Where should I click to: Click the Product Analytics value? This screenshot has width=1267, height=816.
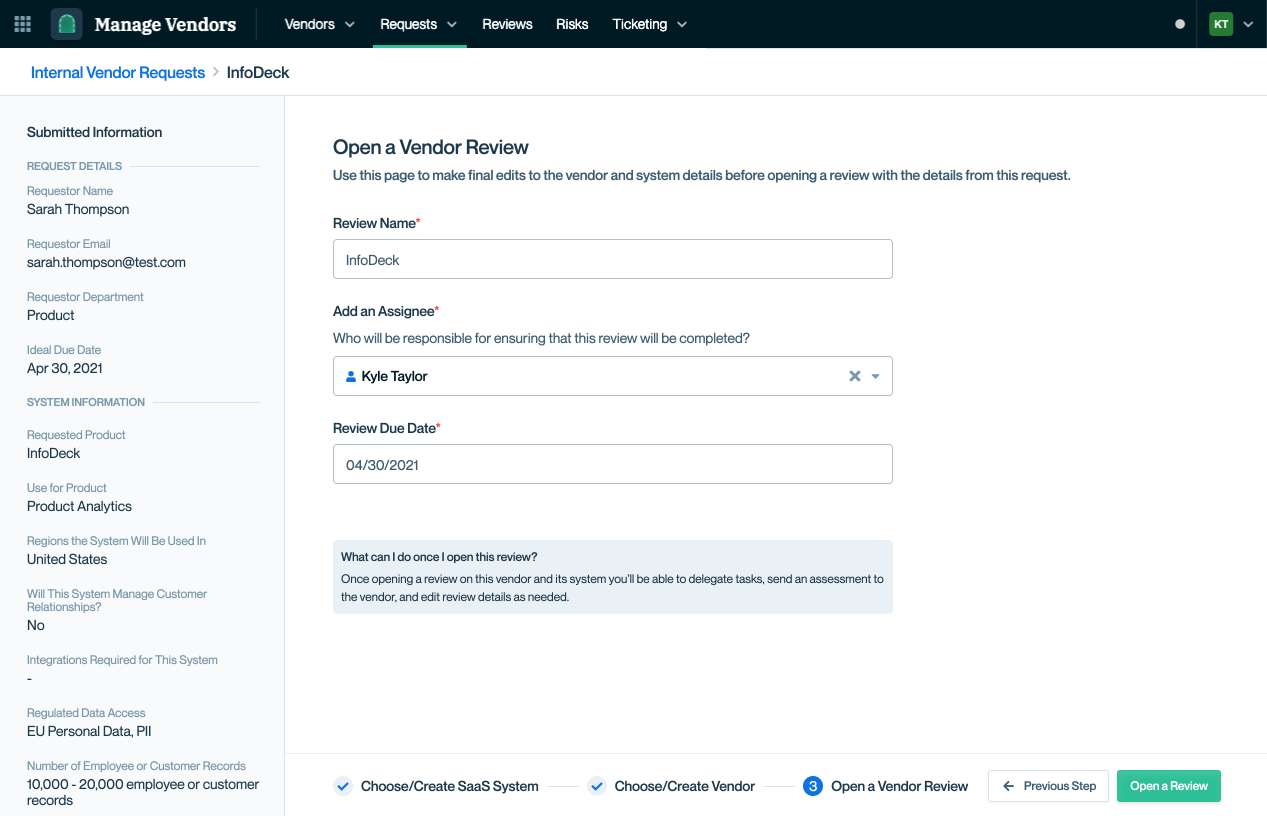pos(79,506)
